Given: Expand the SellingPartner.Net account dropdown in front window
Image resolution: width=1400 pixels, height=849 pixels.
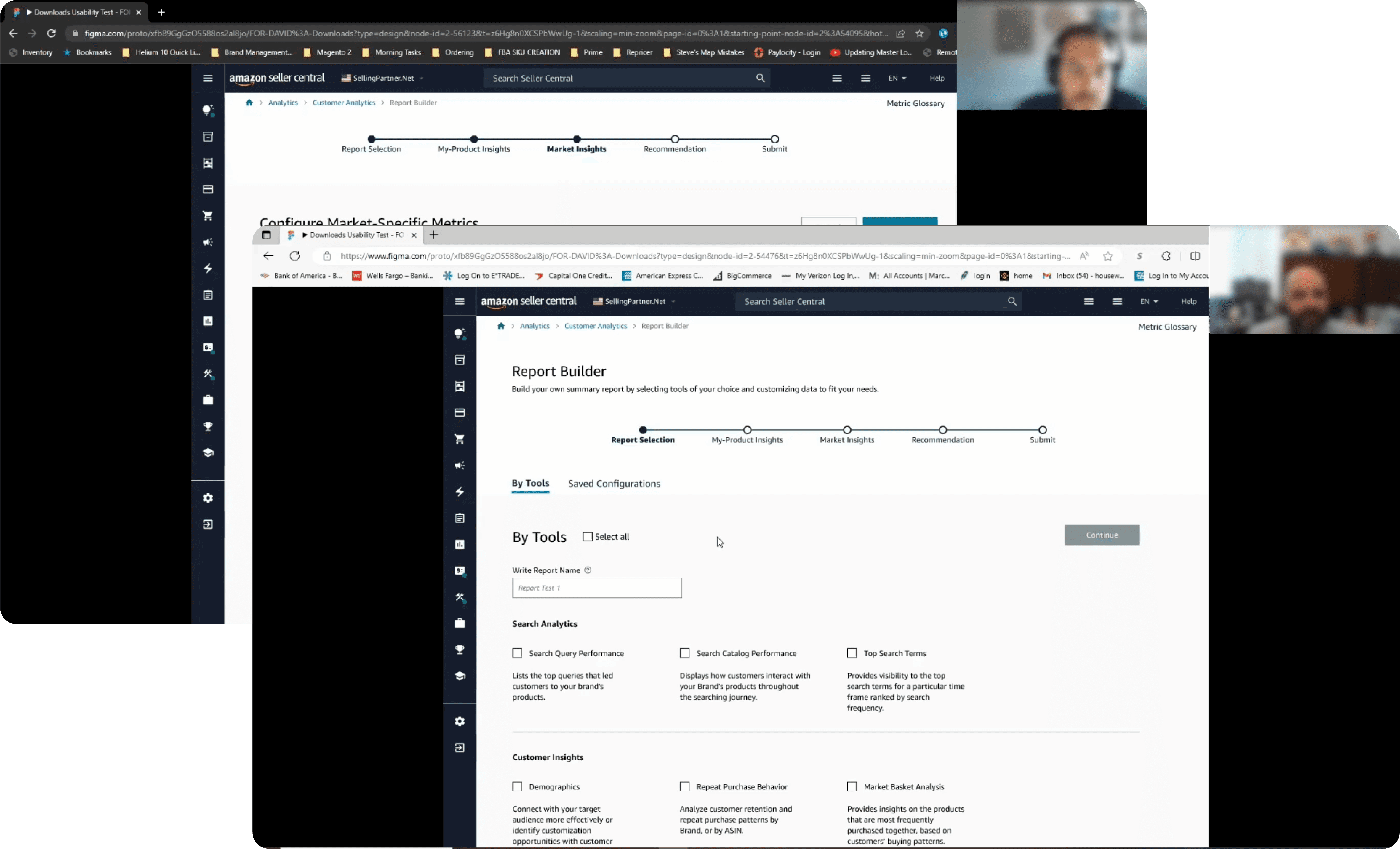Looking at the screenshot, I should pos(633,301).
